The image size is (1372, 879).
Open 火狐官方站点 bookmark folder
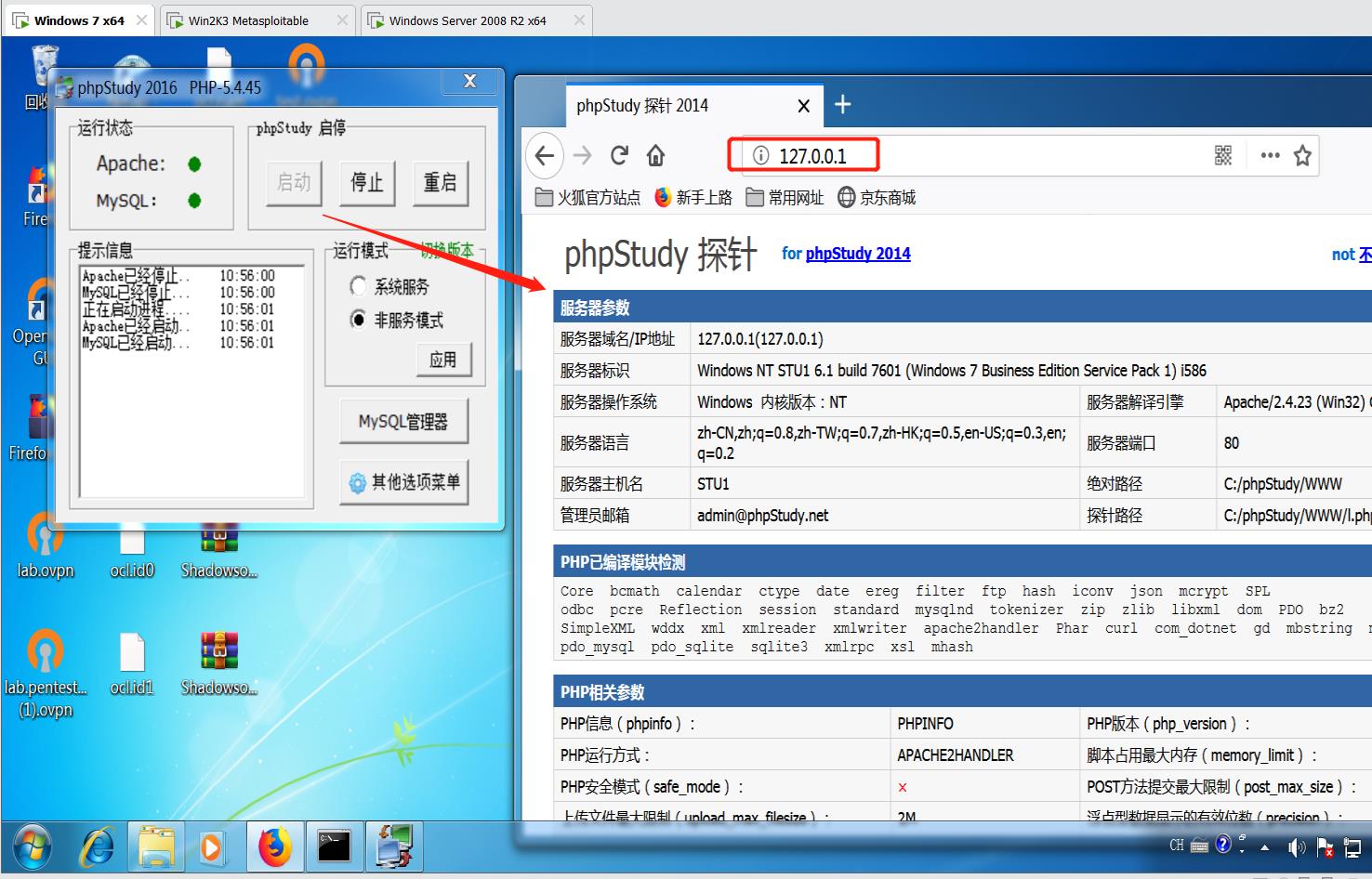click(x=588, y=197)
